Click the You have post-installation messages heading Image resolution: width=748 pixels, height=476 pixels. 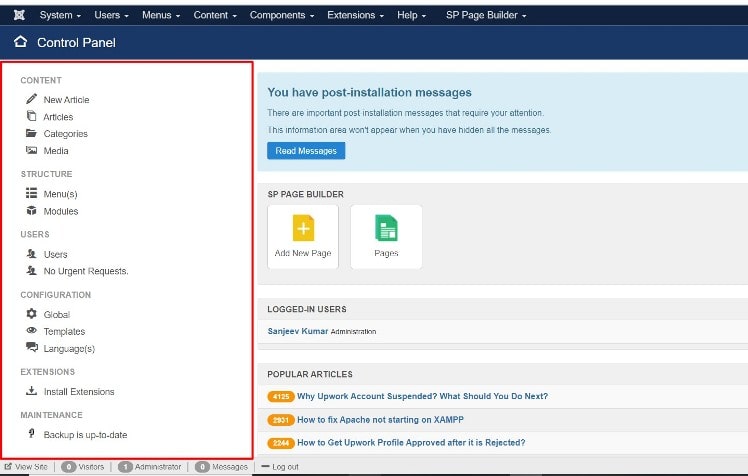(369, 92)
